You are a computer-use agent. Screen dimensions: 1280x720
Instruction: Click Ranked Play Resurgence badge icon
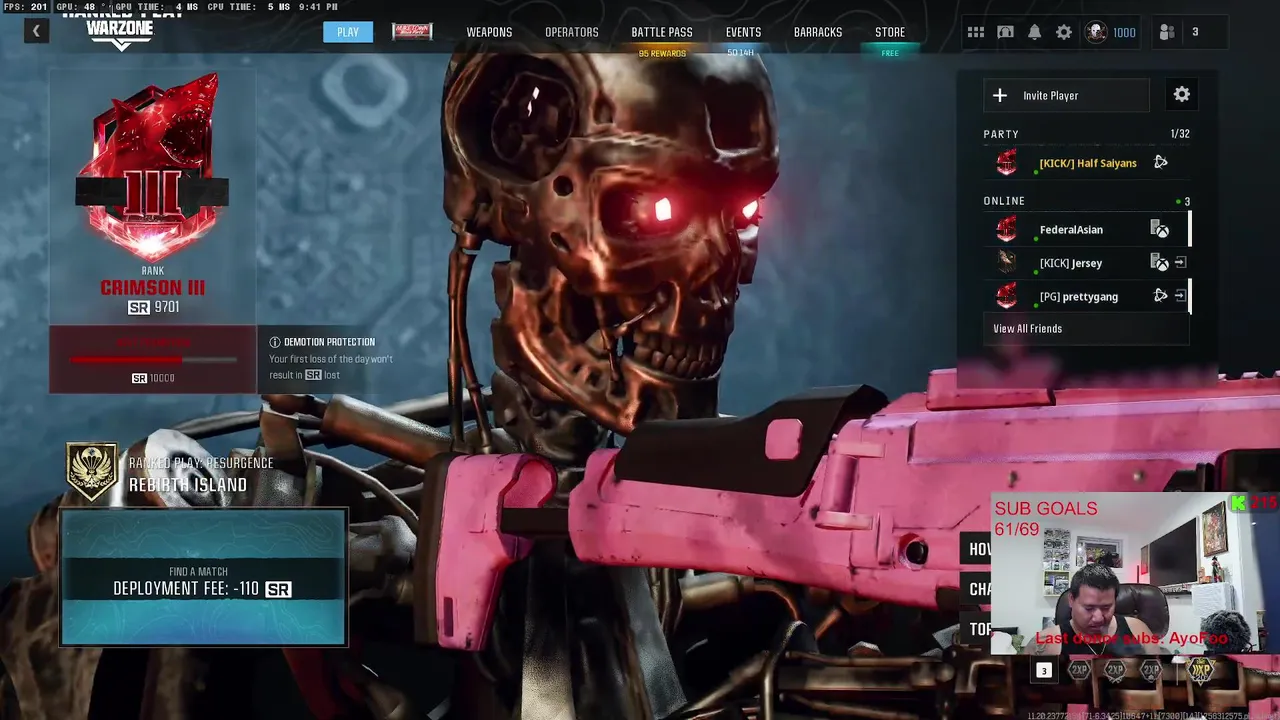pyautogui.click(x=92, y=471)
